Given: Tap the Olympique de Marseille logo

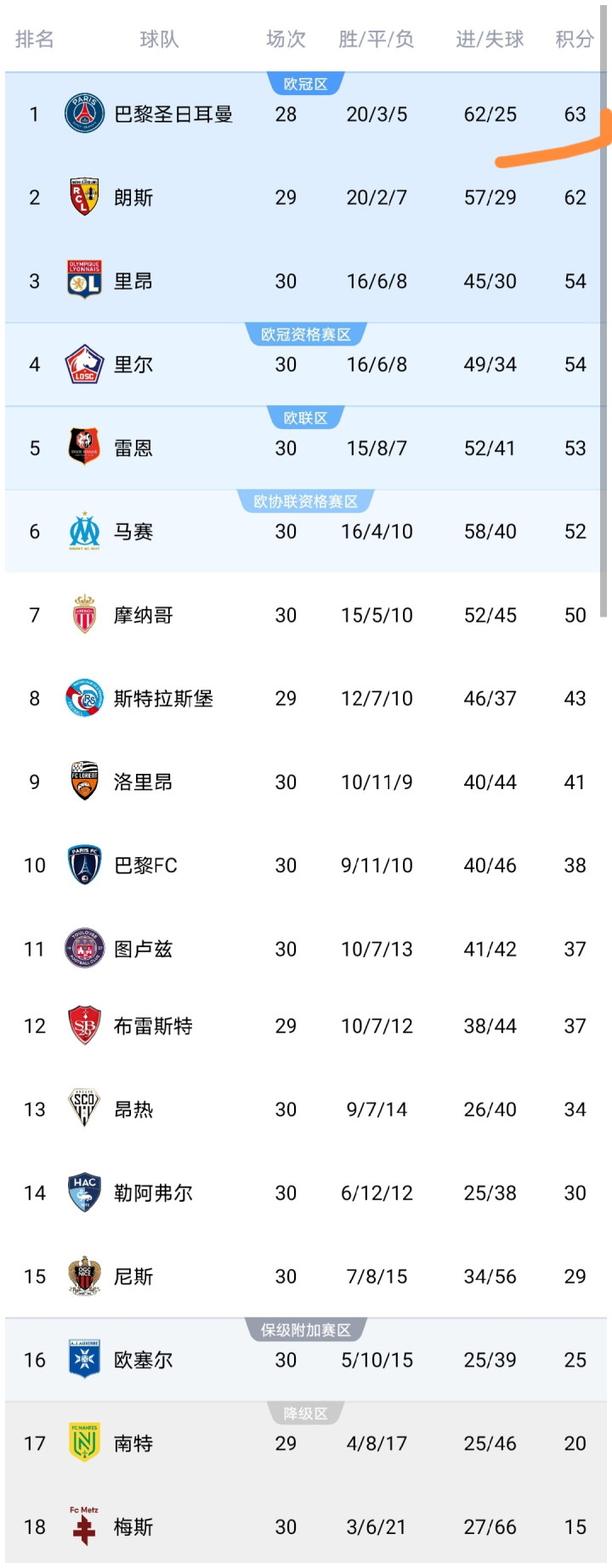Looking at the screenshot, I should click(x=84, y=532).
